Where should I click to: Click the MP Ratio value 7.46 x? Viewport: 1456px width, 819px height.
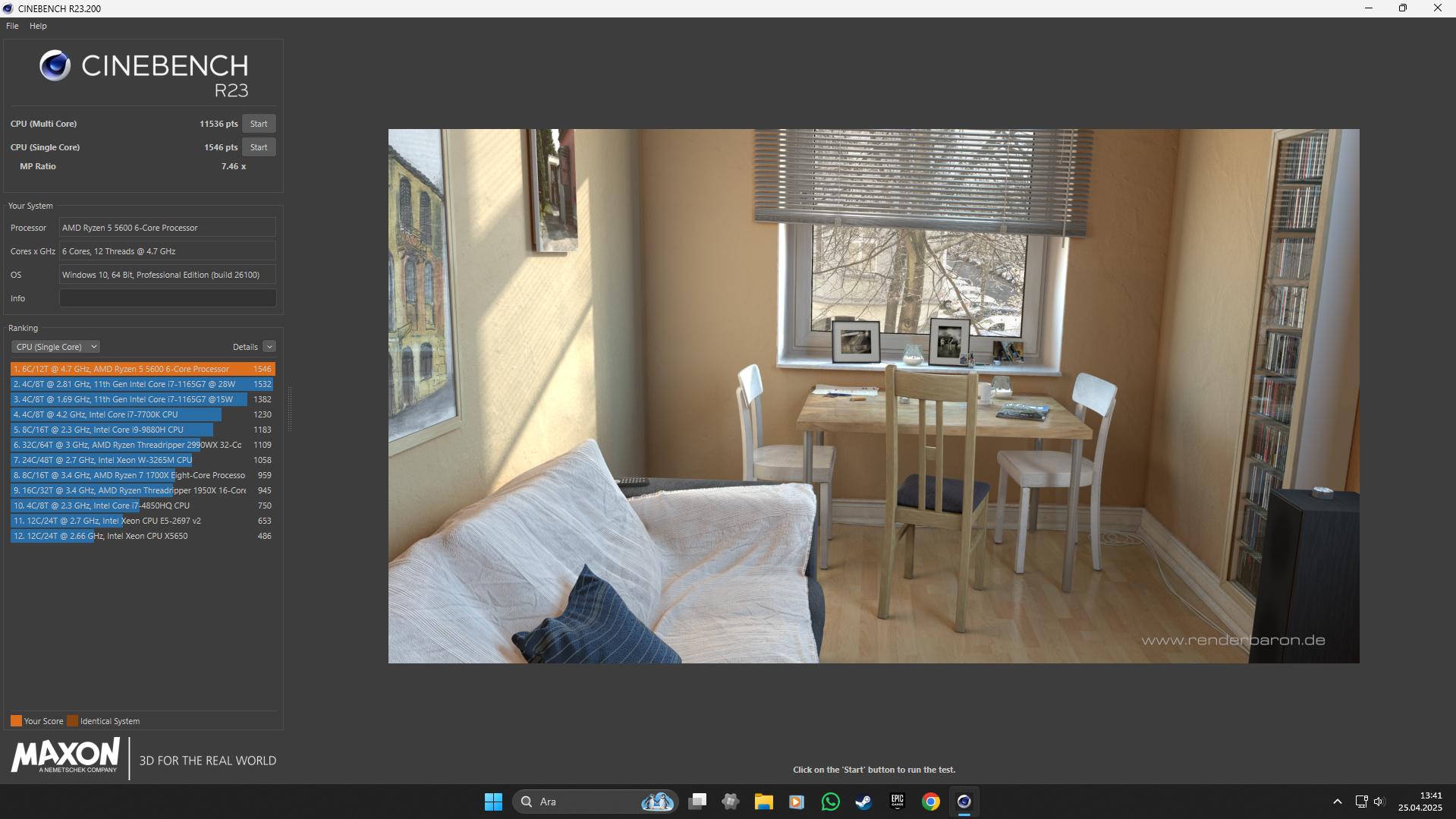pyautogui.click(x=234, y=166)
